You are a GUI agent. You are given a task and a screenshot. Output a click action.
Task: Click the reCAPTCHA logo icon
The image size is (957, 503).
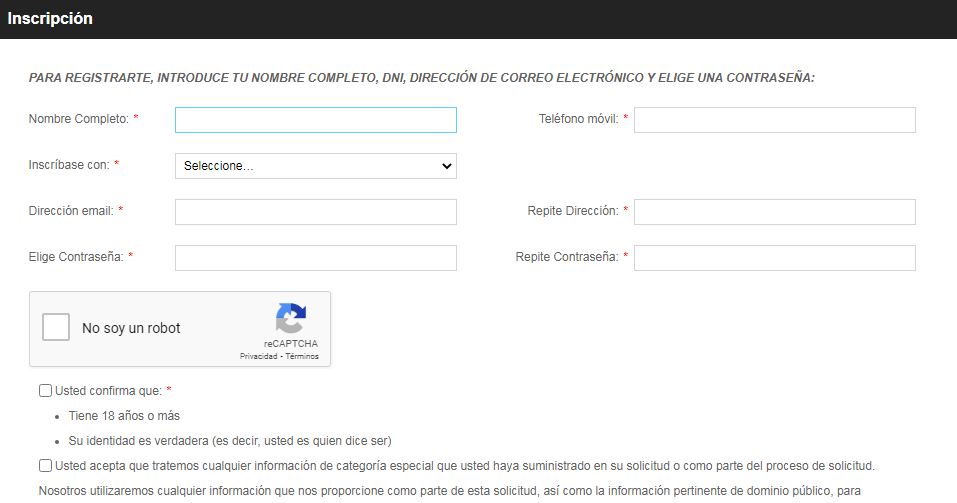[290, 319]
